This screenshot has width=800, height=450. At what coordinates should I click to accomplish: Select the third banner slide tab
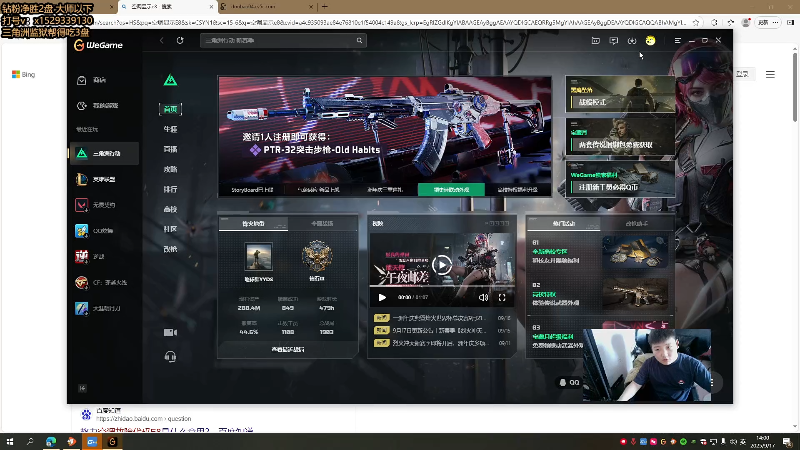pos(385,189)
